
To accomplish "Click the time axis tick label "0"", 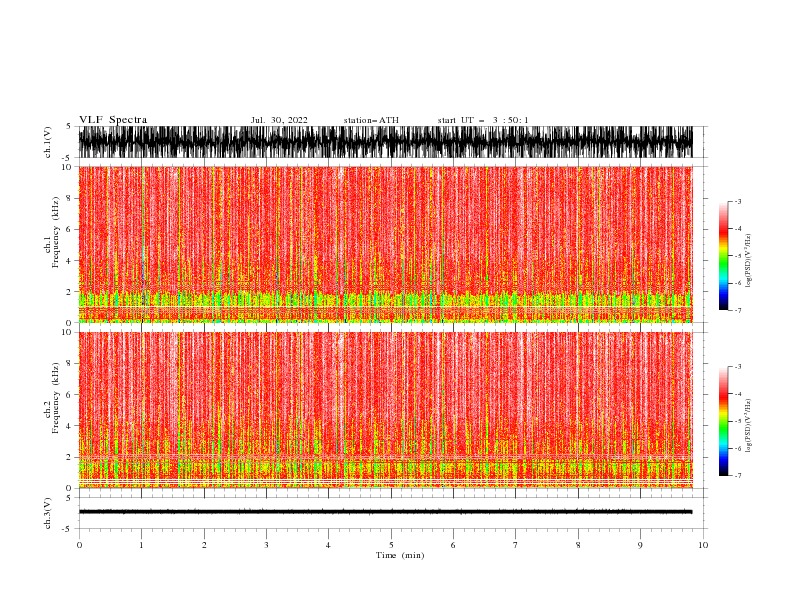I will pyautogui.click(x=79, y=545).
